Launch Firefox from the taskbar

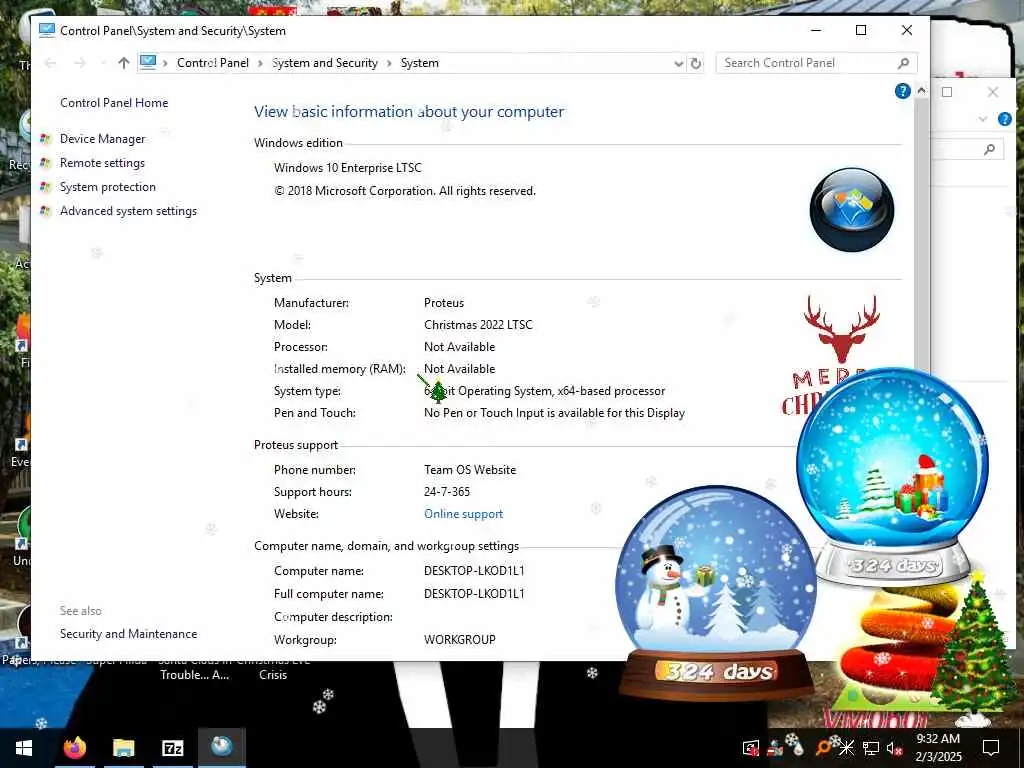74,748
